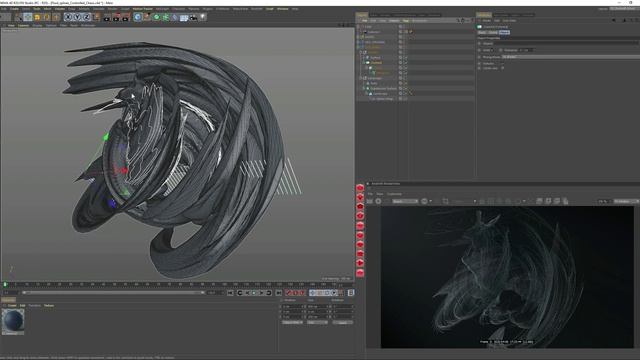Toggle the Z axis lock
640x360 pixels.
point(86,17)
